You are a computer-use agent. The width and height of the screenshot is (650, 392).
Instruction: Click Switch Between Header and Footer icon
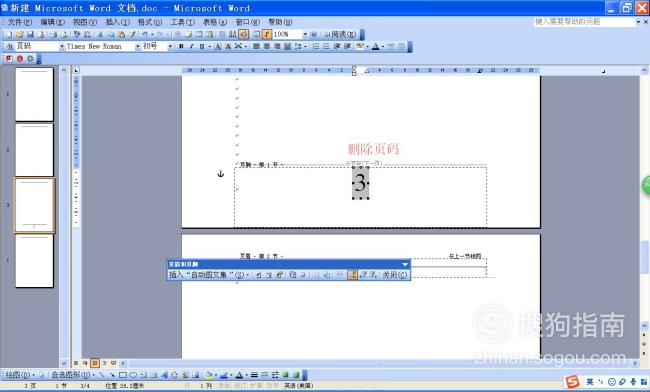coord(352,275)
